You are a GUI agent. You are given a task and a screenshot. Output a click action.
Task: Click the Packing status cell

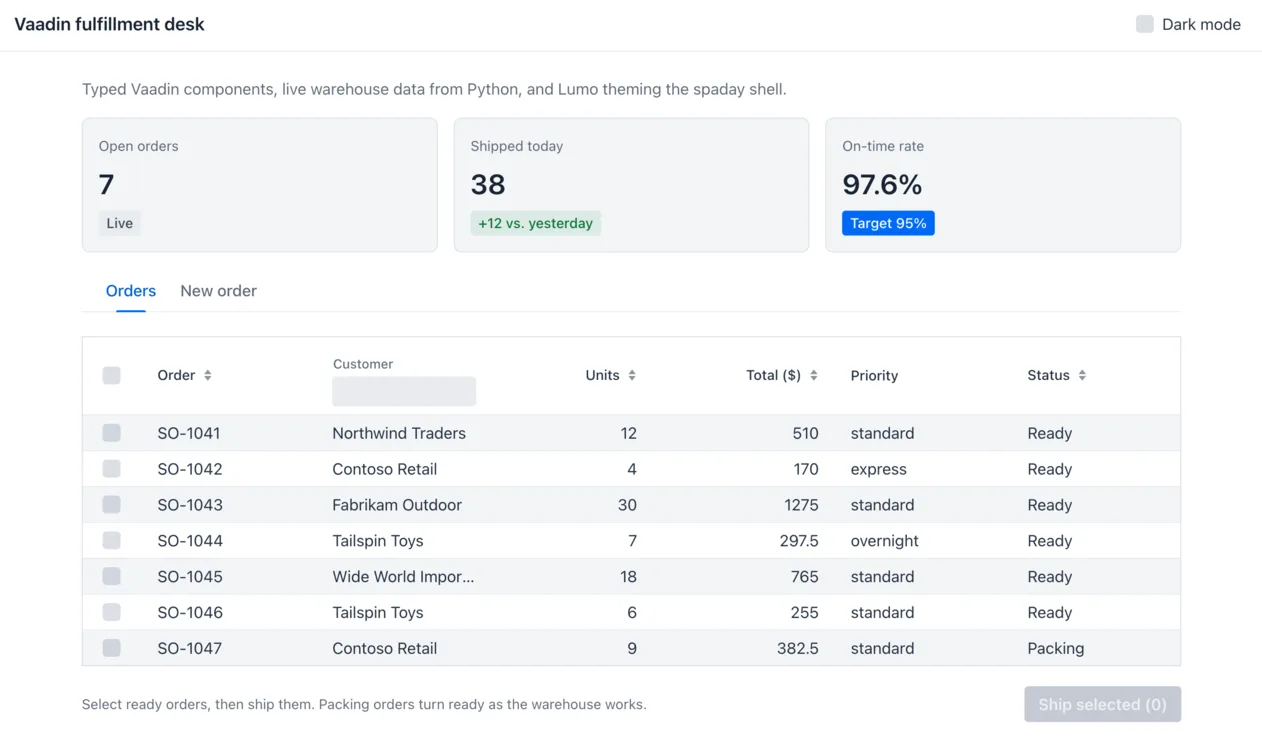pos(1056,648)
